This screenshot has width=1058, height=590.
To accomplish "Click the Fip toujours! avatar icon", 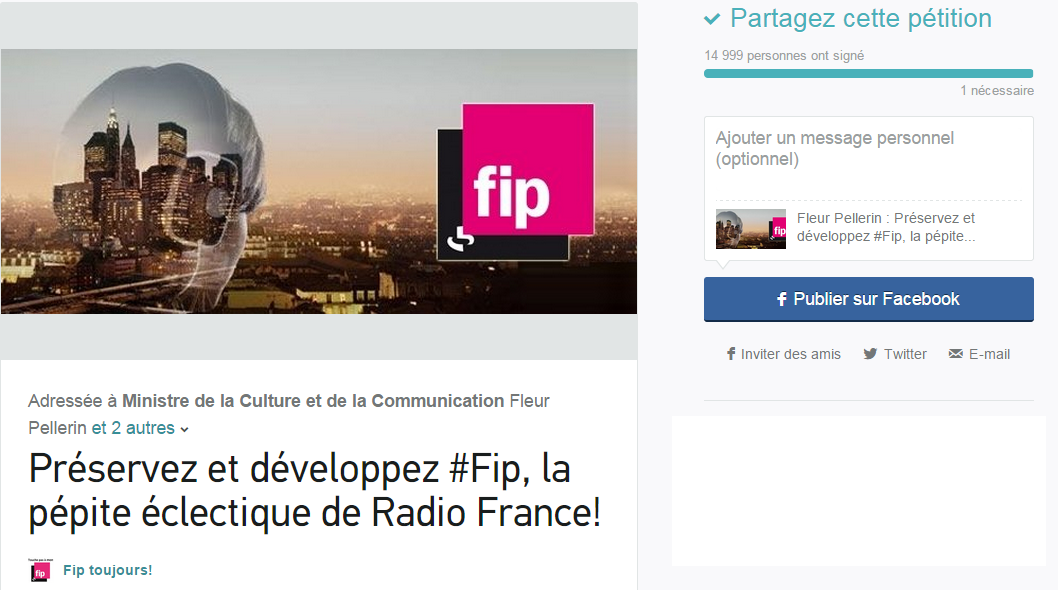I will pyautogui.click(x=39, y=570).
